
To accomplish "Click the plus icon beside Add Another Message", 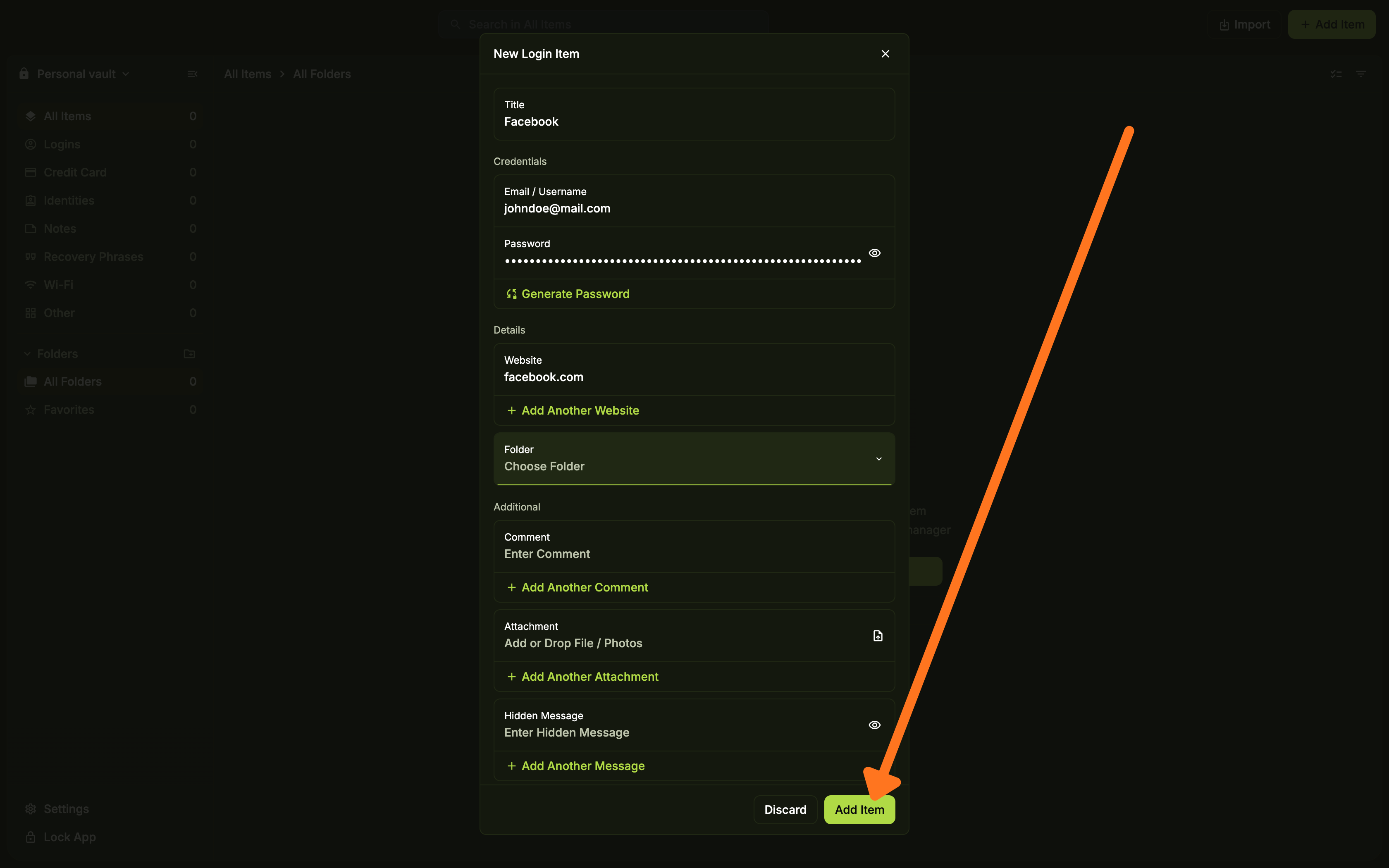I will coord(511,766).
